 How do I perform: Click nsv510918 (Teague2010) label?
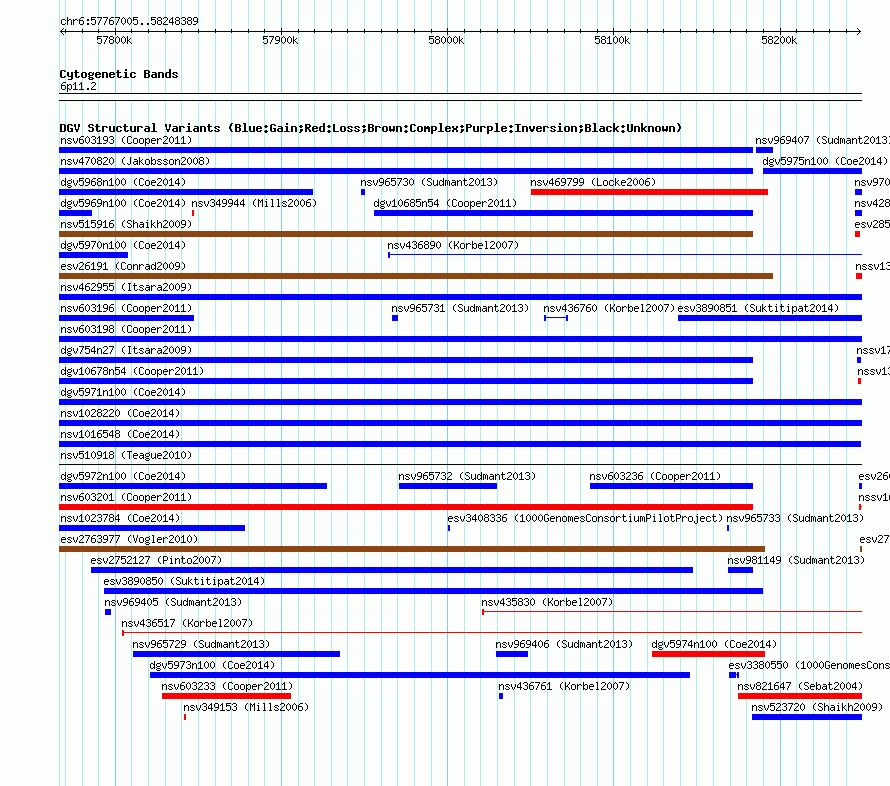pos(126,455)
